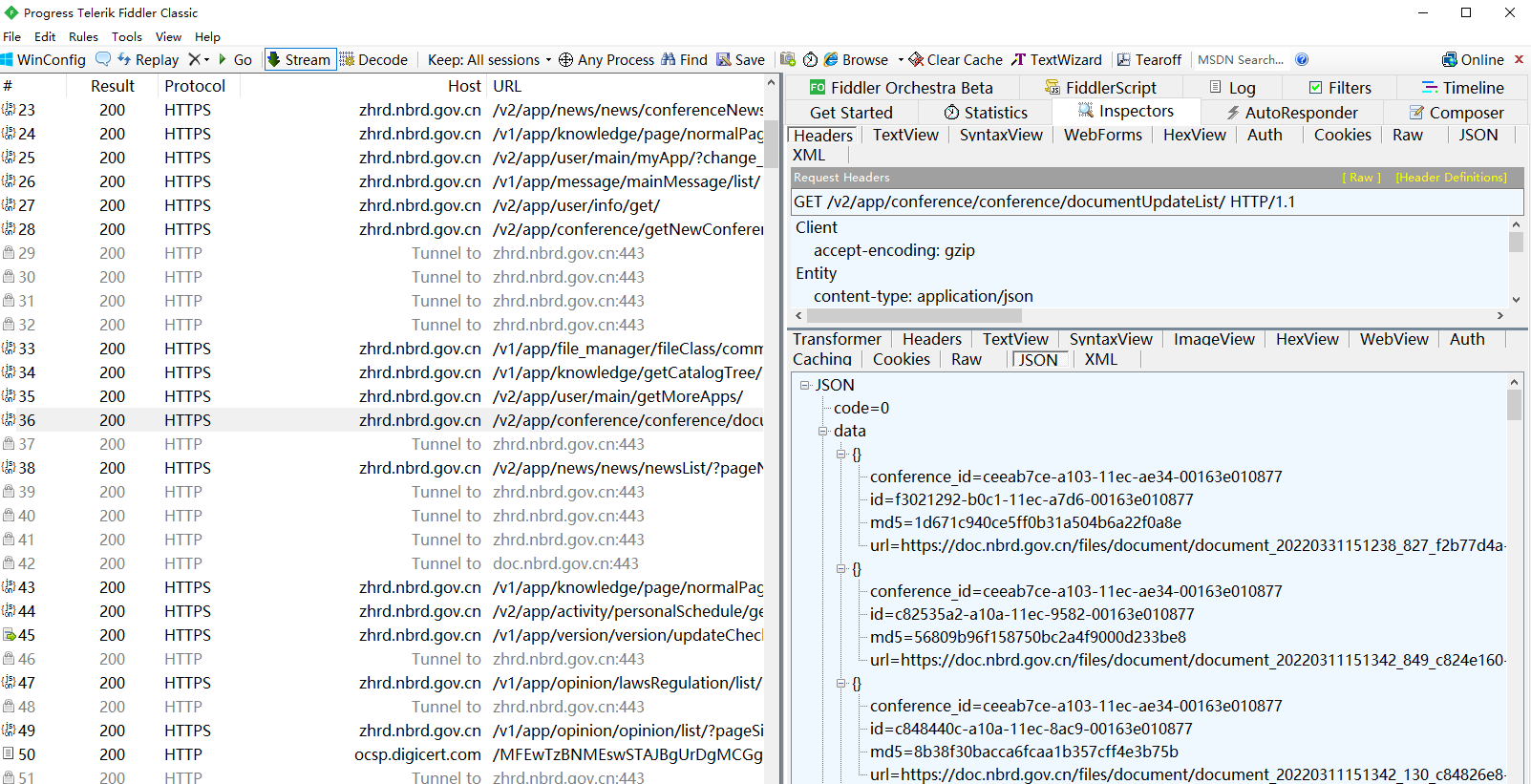Viewport: 1531px width, 784px height.
Task: Open TextWizard tool
Action: click(x=1056, y=59)
